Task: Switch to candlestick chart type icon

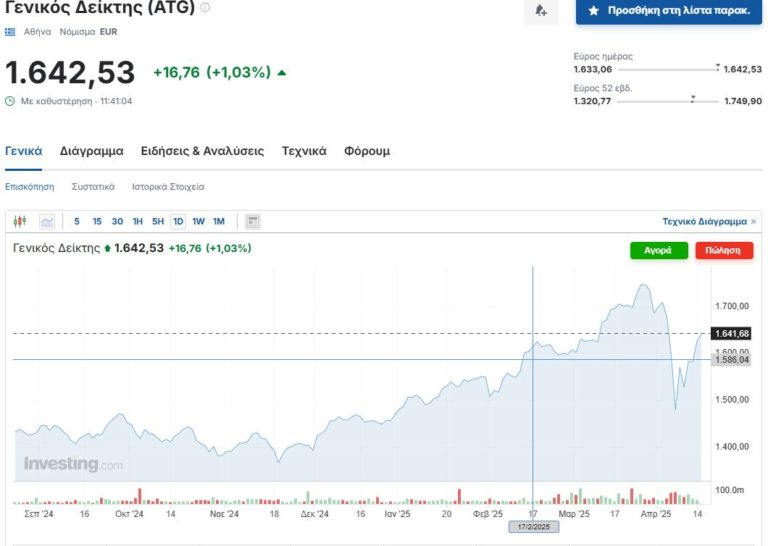Action: [x=20, y=221]
